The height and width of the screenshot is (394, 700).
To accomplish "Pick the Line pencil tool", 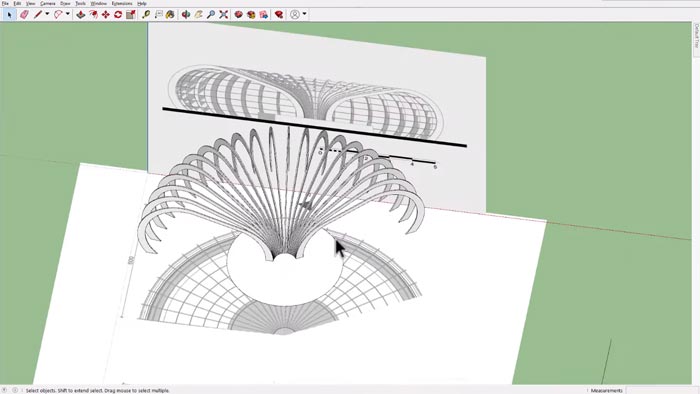I will tap(38, 15).
